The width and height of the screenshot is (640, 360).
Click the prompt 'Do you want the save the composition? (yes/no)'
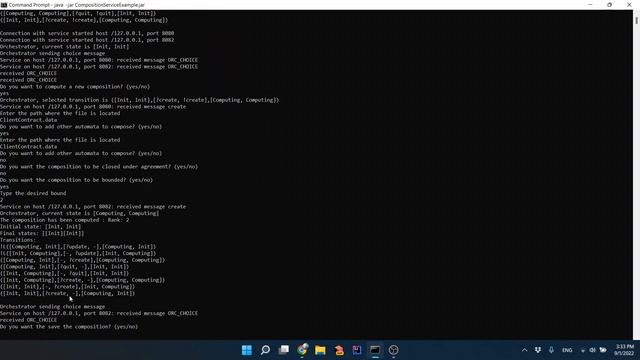tap(69, 327)
